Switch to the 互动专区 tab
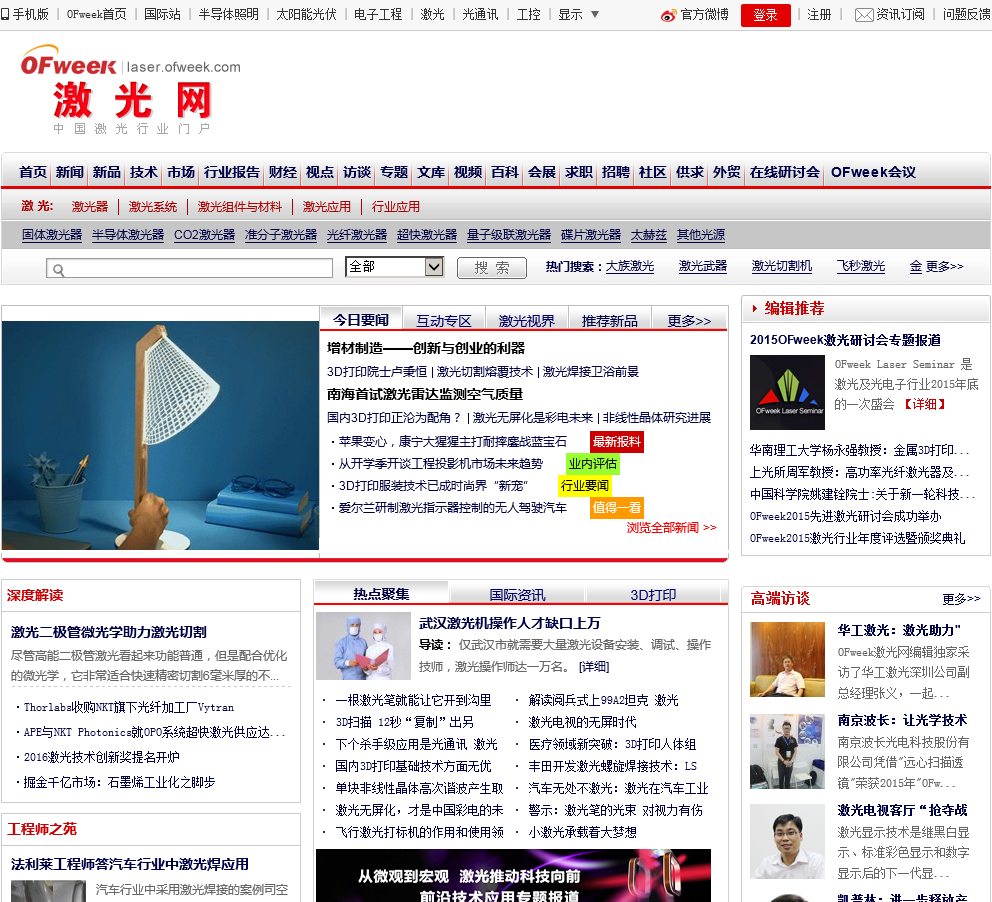Image resolution: width=992 pixels, height=902 pixels. 443,321
